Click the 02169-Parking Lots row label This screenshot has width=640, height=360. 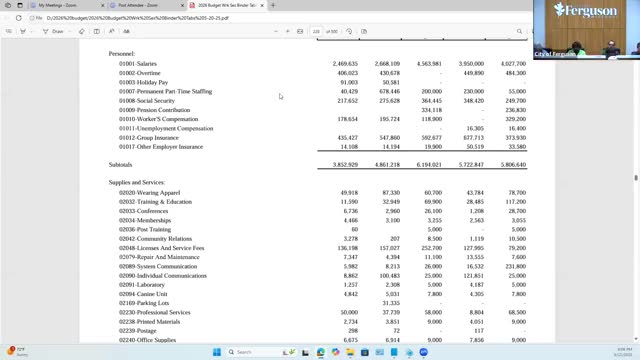[144, 303]
